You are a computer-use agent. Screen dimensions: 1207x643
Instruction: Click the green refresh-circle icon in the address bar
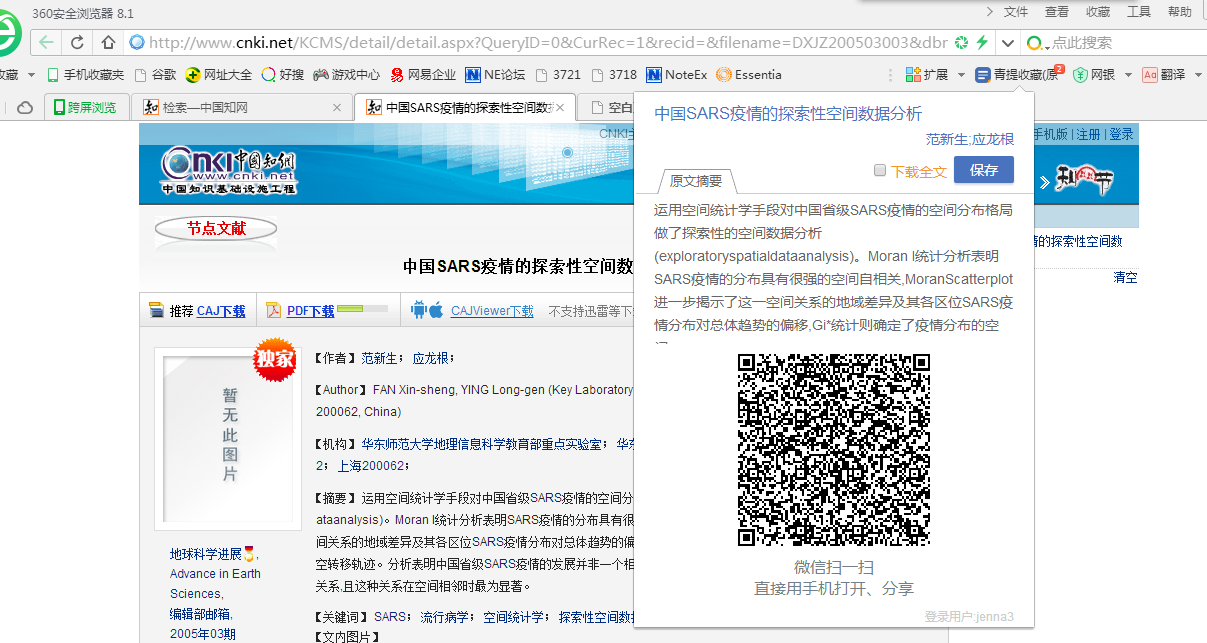[x=961, y=43]
